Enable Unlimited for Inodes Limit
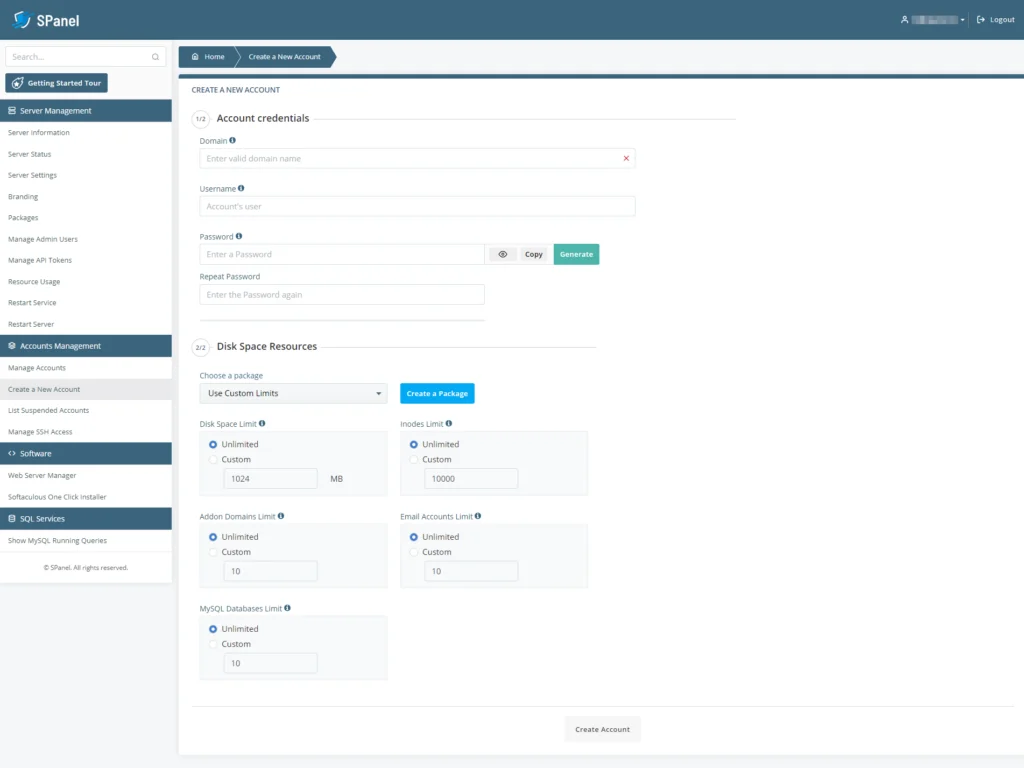The width and height of the screenshot is (1024, 768). pos(412,444)
